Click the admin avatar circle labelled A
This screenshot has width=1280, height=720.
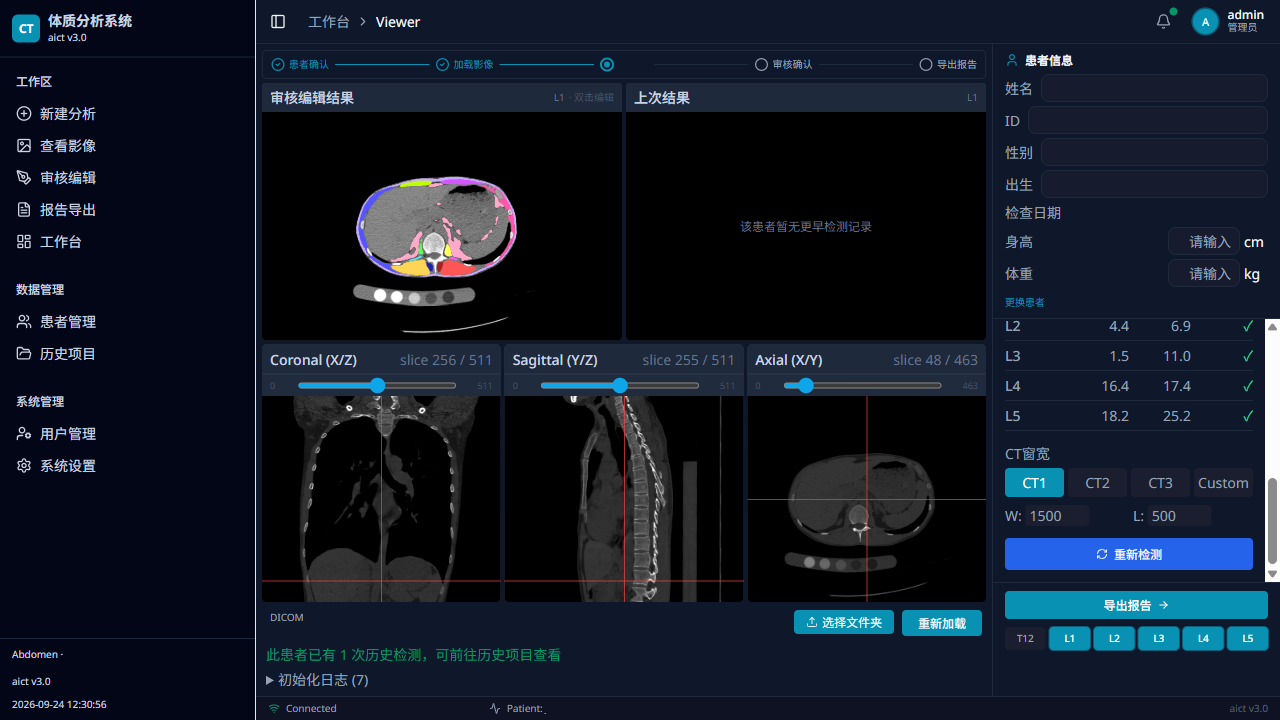point(1205,22)
